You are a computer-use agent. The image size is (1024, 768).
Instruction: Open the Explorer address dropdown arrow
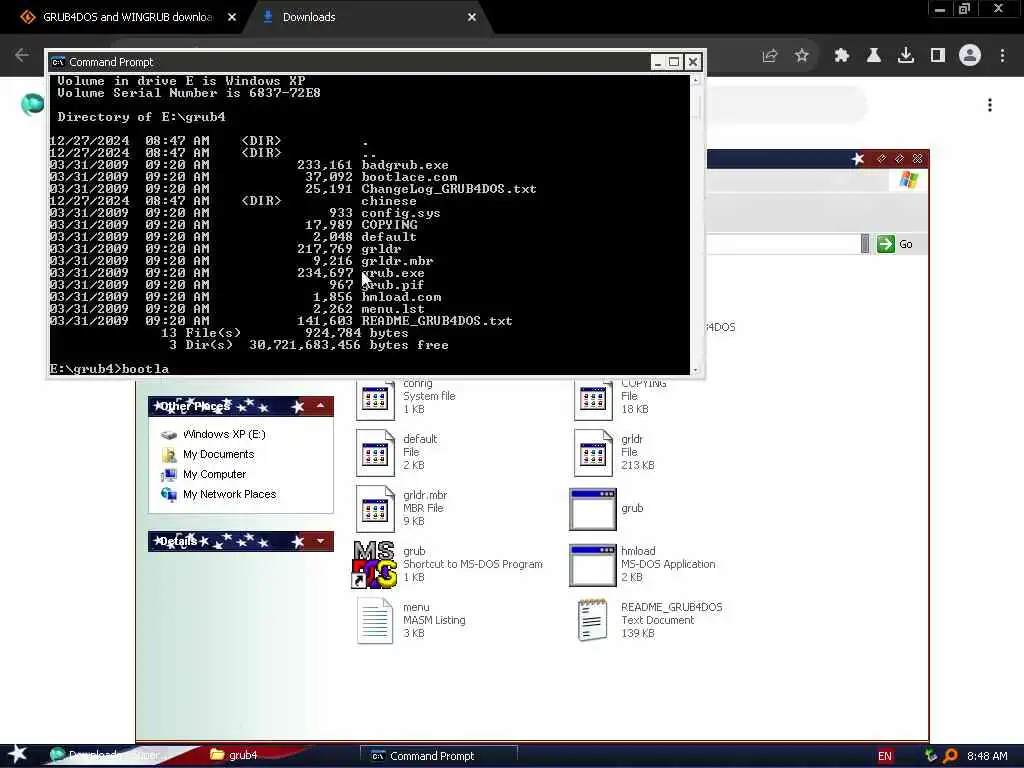865,244
